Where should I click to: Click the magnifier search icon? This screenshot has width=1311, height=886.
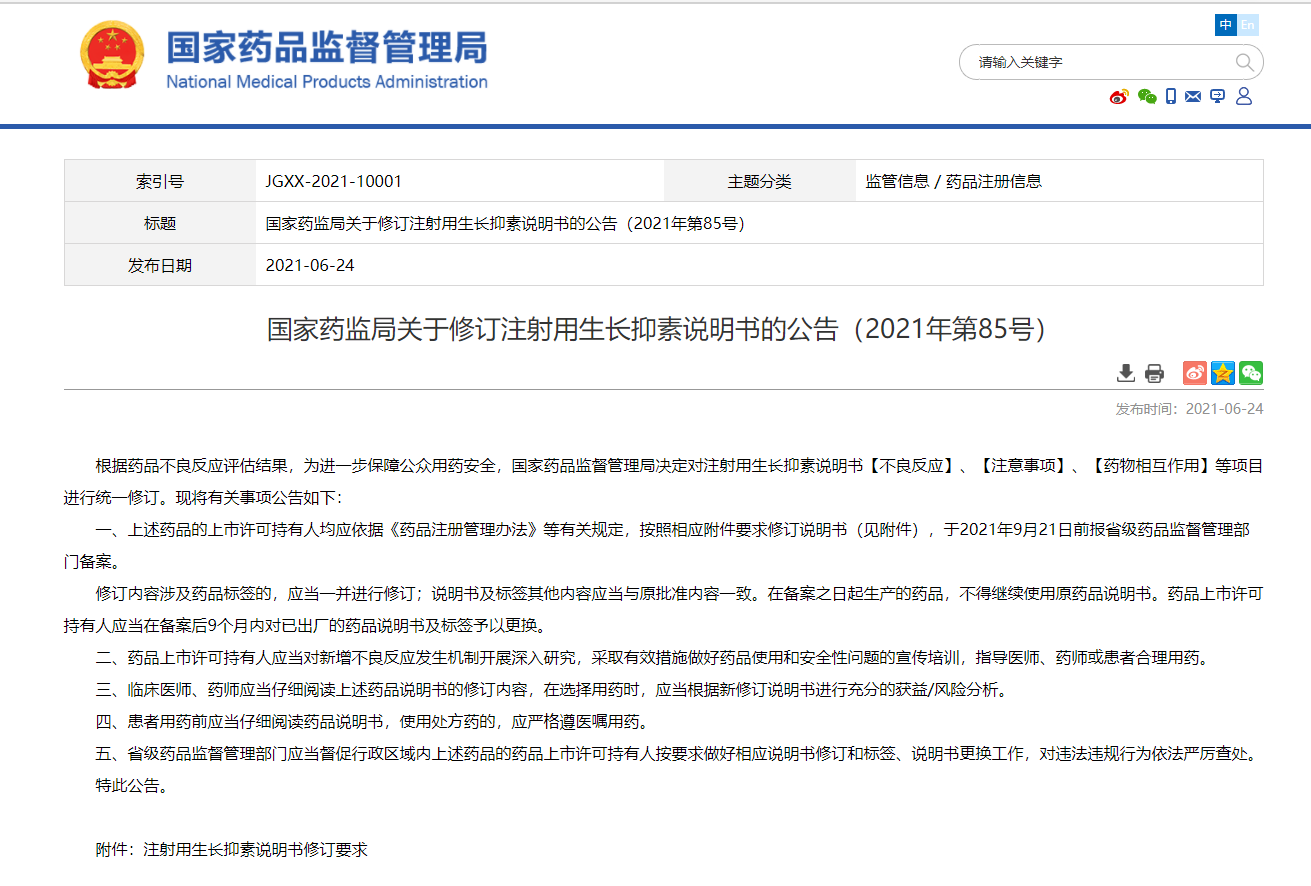pos(1245,62)
